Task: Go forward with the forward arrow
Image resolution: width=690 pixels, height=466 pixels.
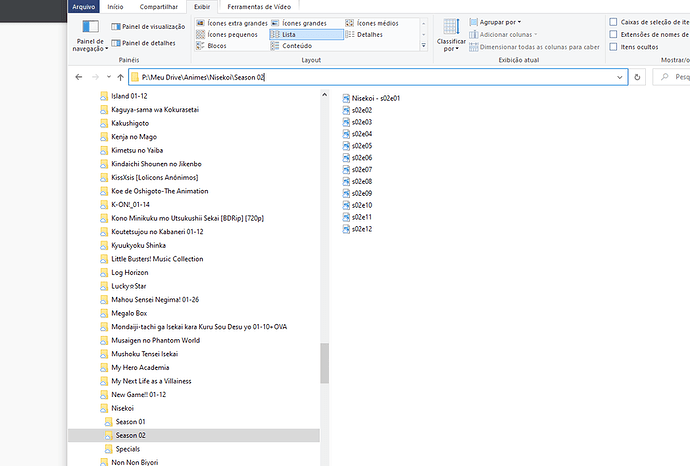Action: coord(95,77)
